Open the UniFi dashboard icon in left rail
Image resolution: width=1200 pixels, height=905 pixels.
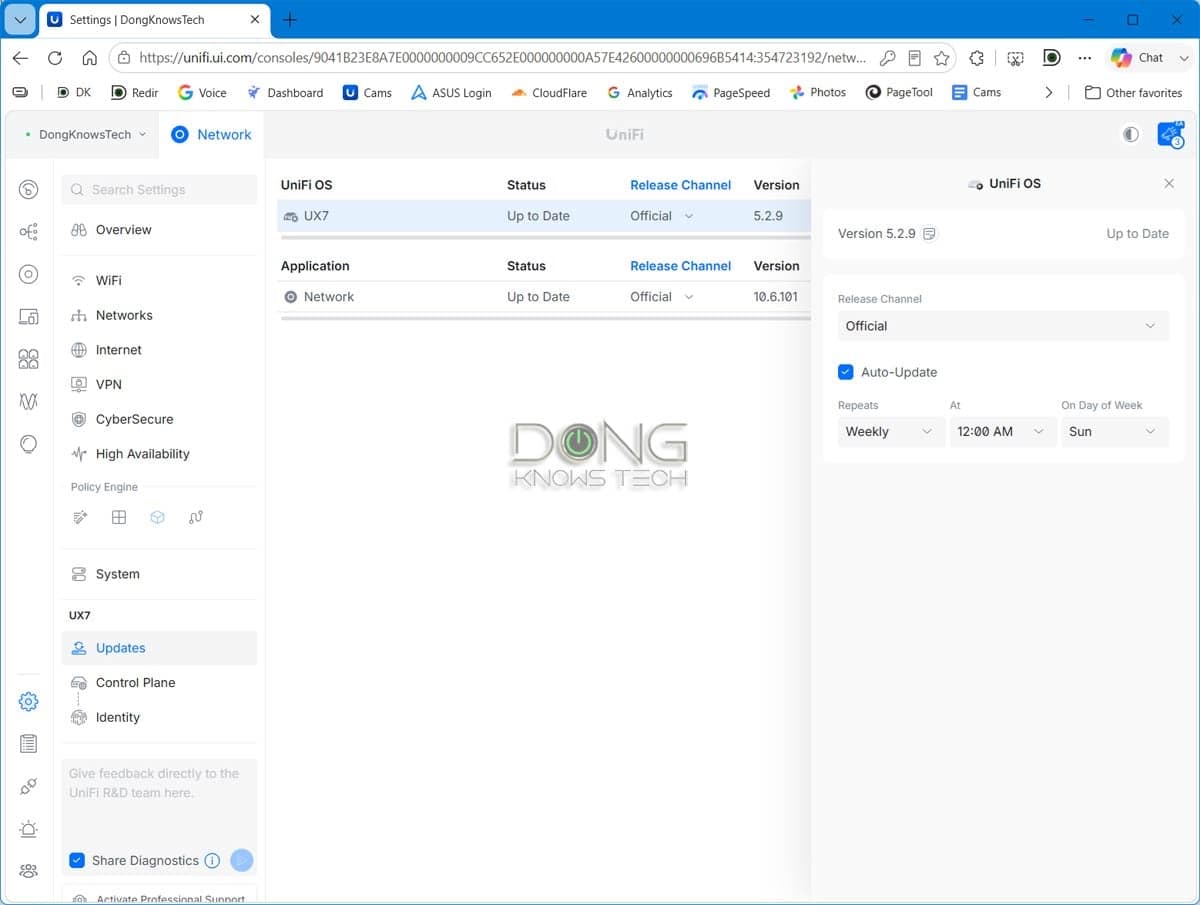28,190
